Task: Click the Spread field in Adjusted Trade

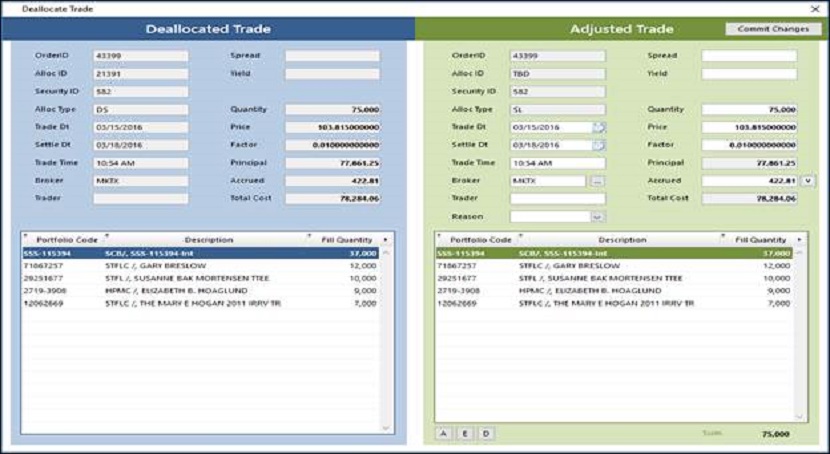Action: (749, 56)
